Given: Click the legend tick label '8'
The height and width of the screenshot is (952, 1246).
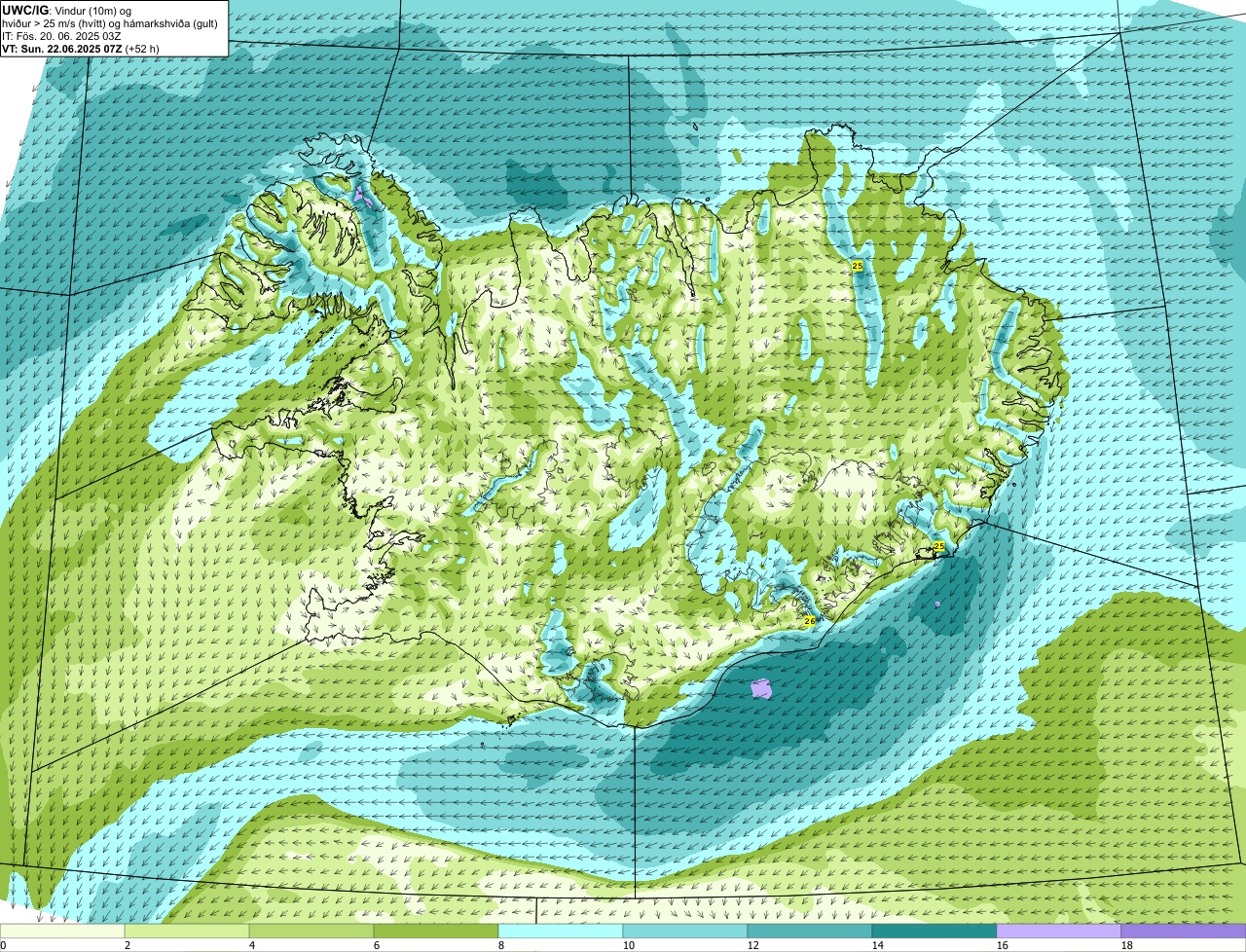Looking at the screenshot, I should (x=502, y=945).
